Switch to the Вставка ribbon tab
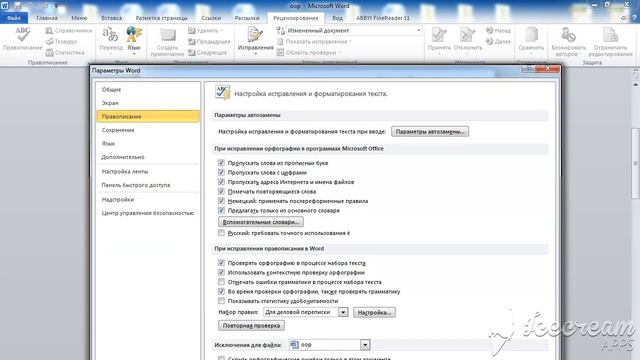 tap(111, 18)
